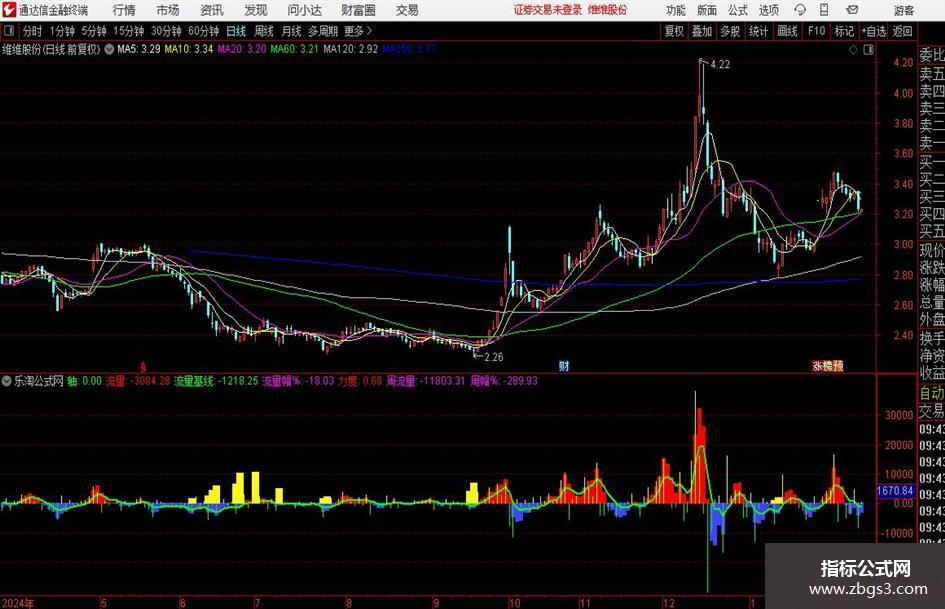945x609 pixels.
Task: Open the F10 company info button
Action: click(817, 31)
